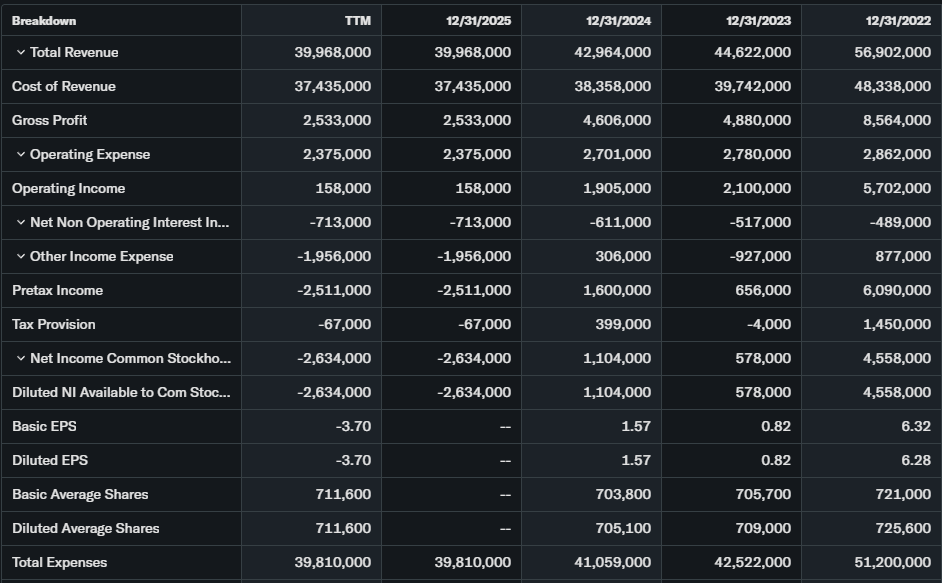Expand Net Non Operating Interest chevron

coord(21,222)
